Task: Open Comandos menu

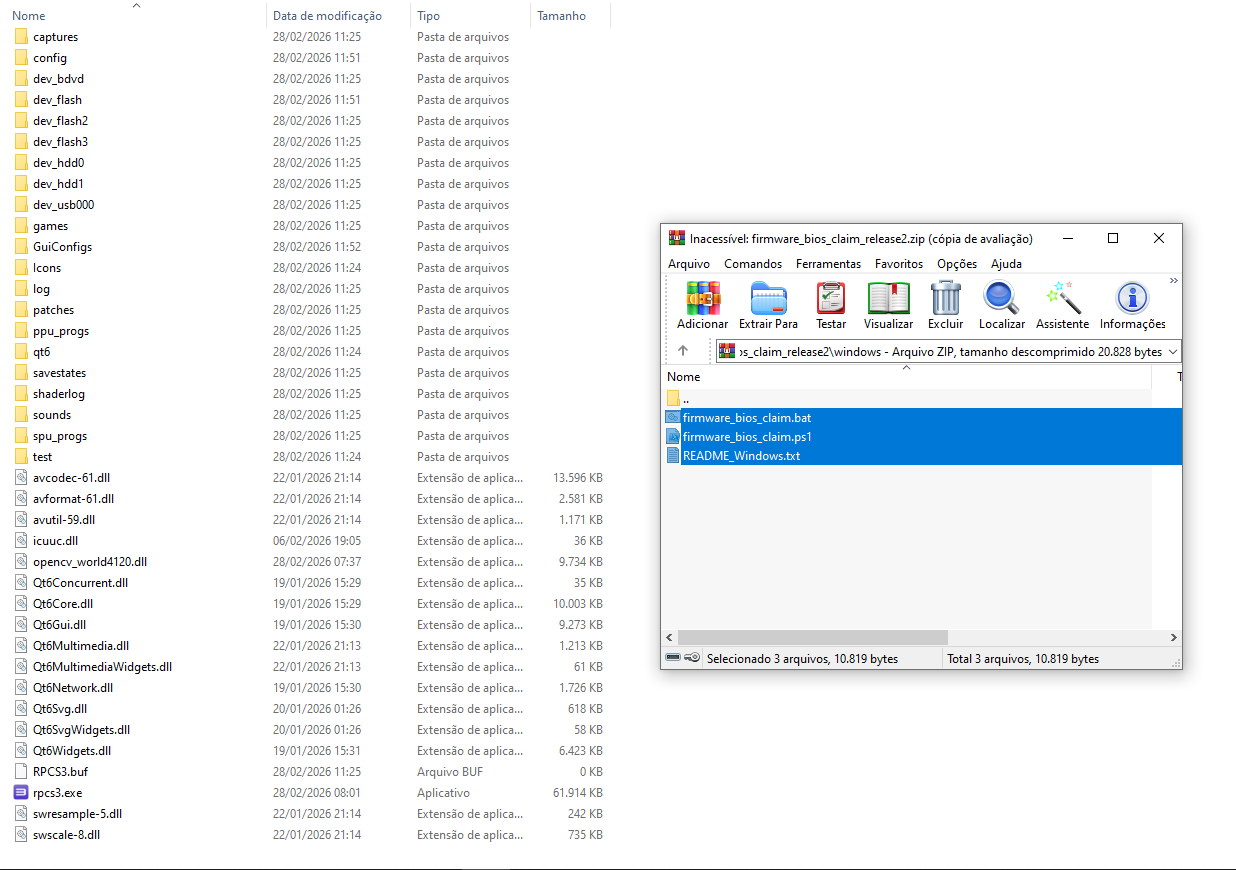Action: coord(753,264)
